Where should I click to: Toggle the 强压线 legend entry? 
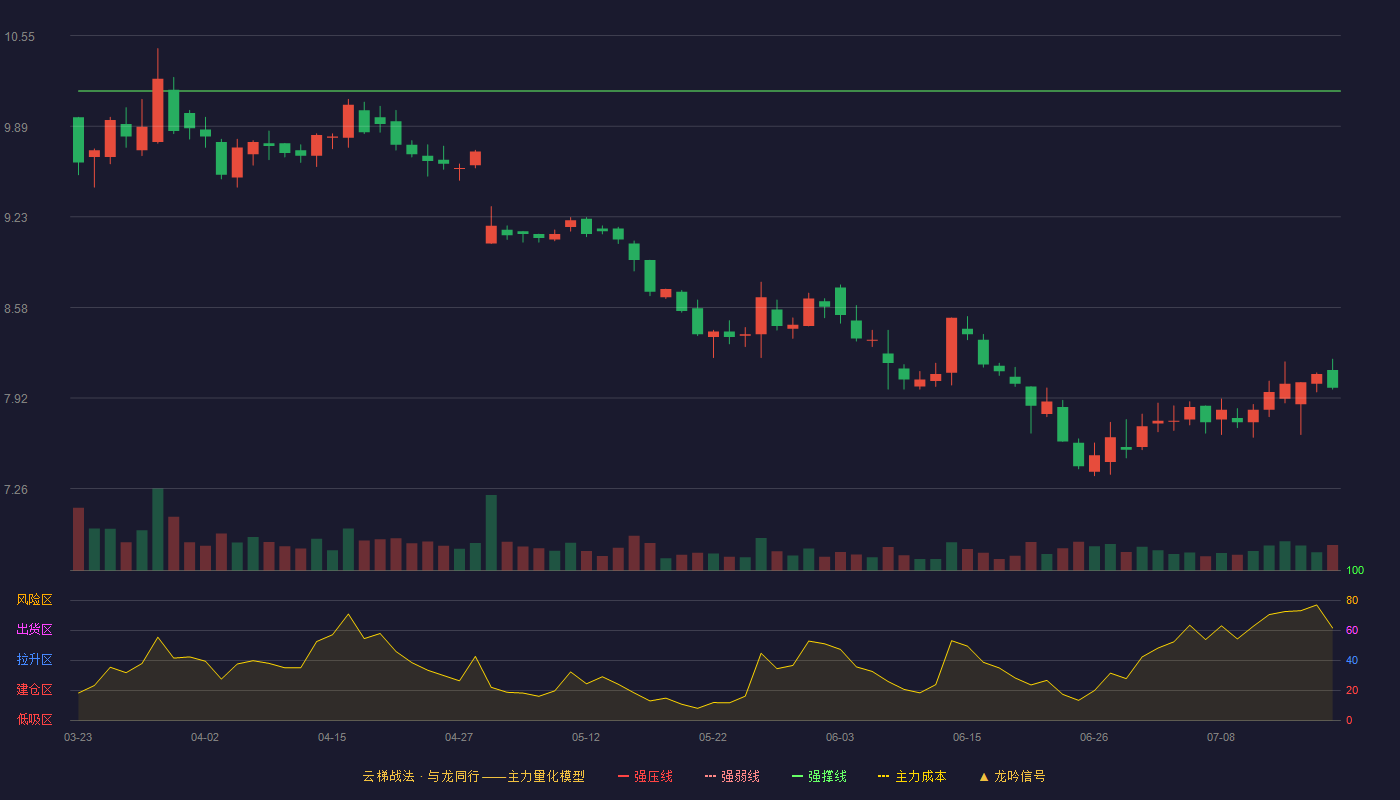pos(645,776)
